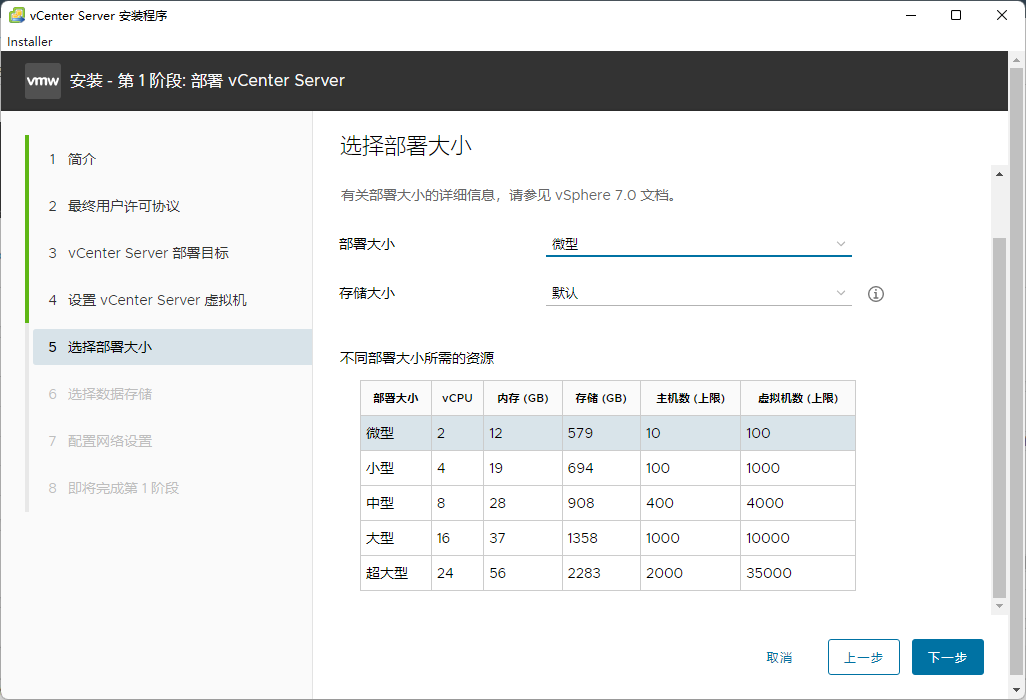
Task: Expand chevron arrow of 存储大小 field
Action: tap(841, 293)
